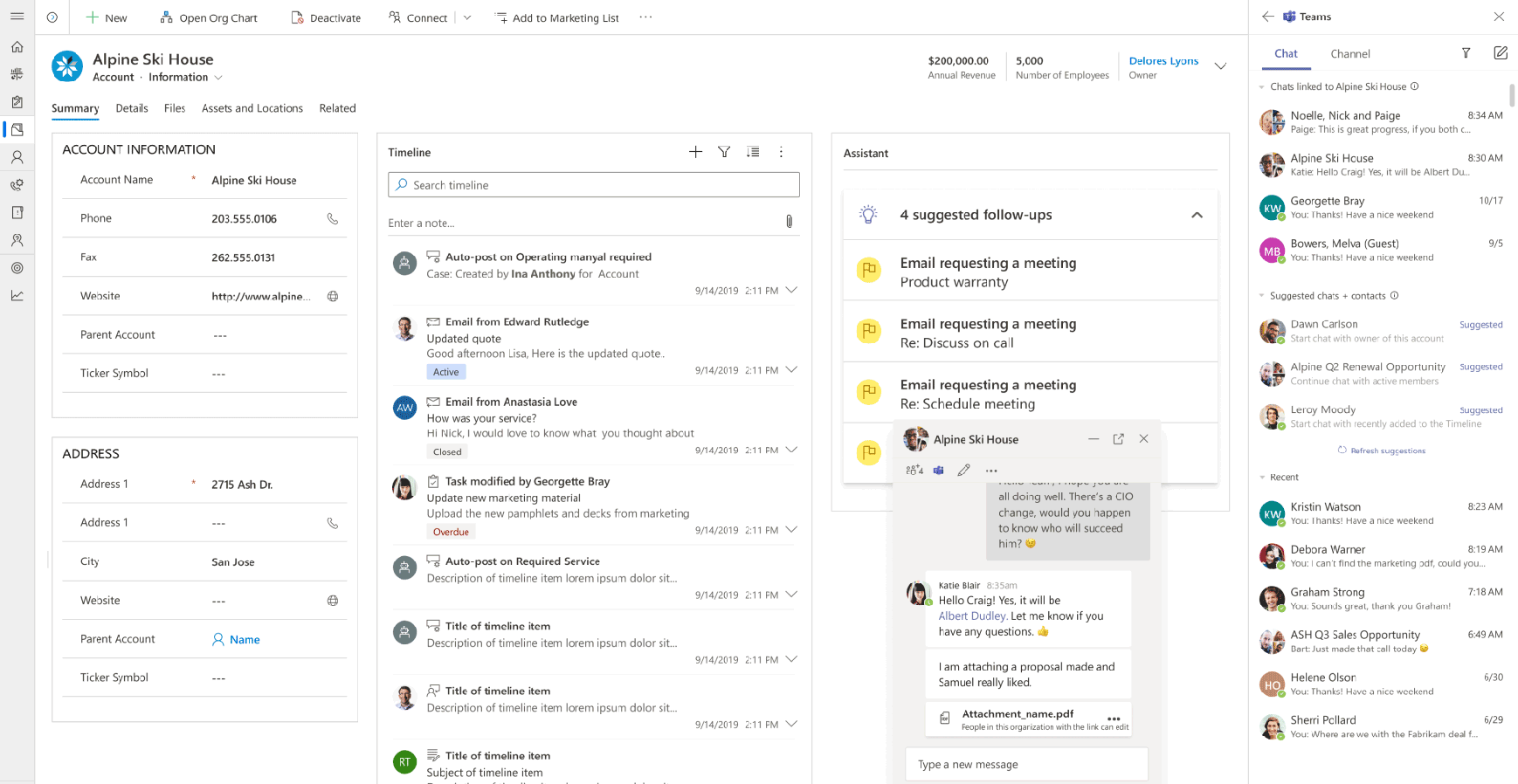This screenshot has height=784, width=1518.
Task: View participants icon in chat popup
Action: (x=914, y=470)
